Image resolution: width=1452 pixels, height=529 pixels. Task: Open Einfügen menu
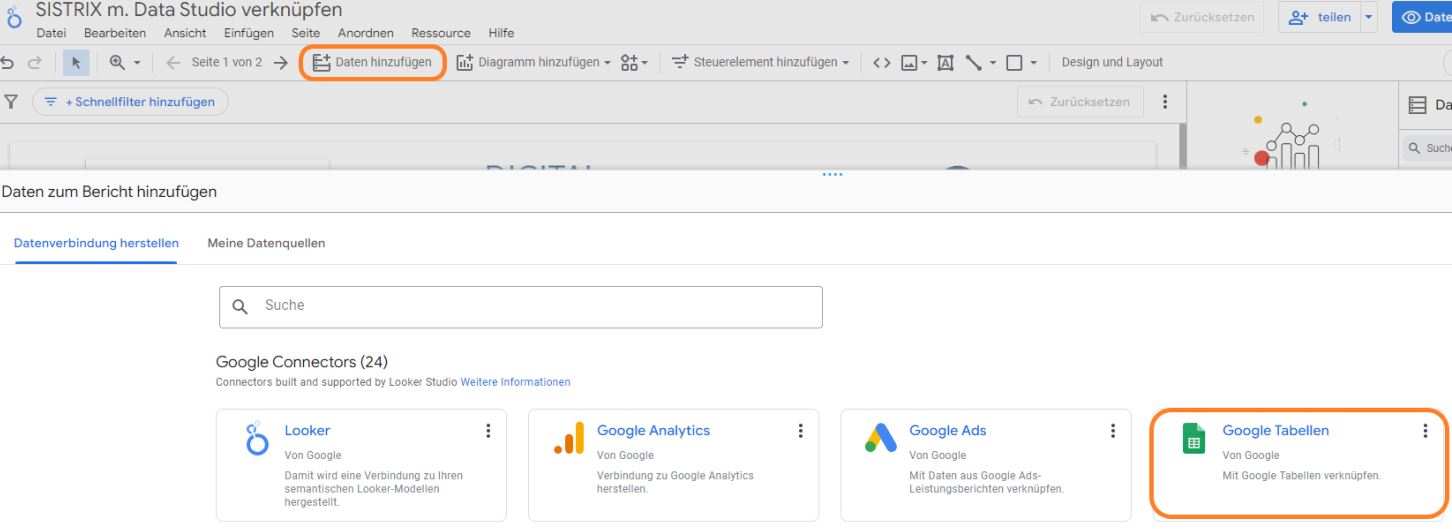coord(249,33)
